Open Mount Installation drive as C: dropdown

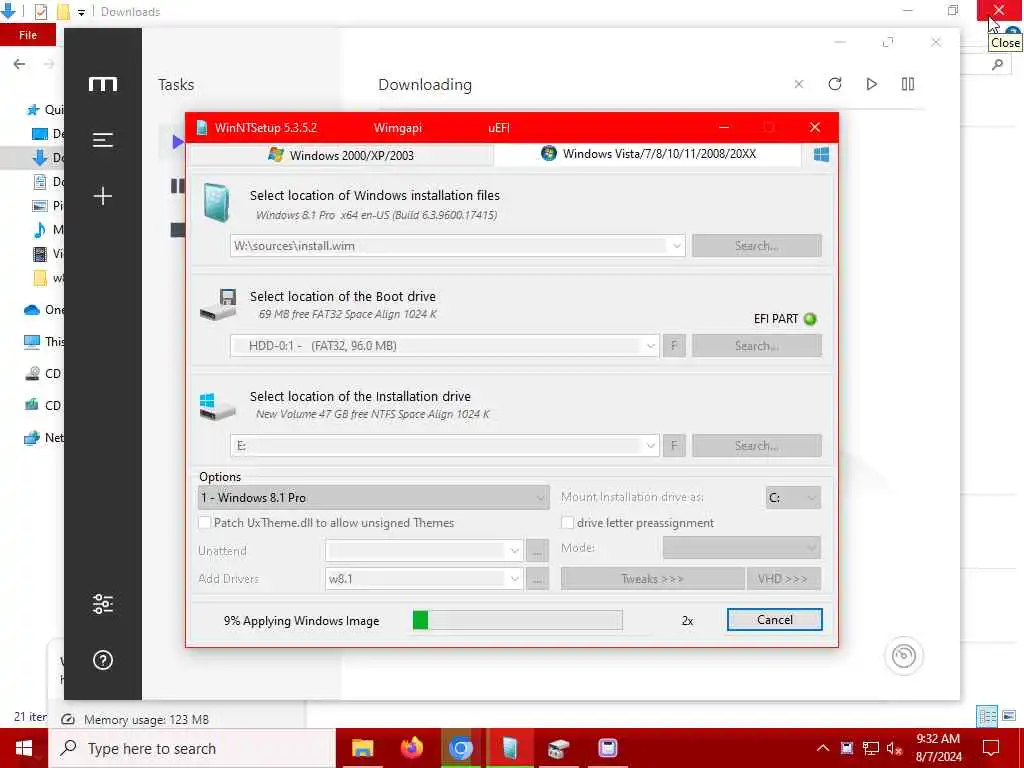793,498
